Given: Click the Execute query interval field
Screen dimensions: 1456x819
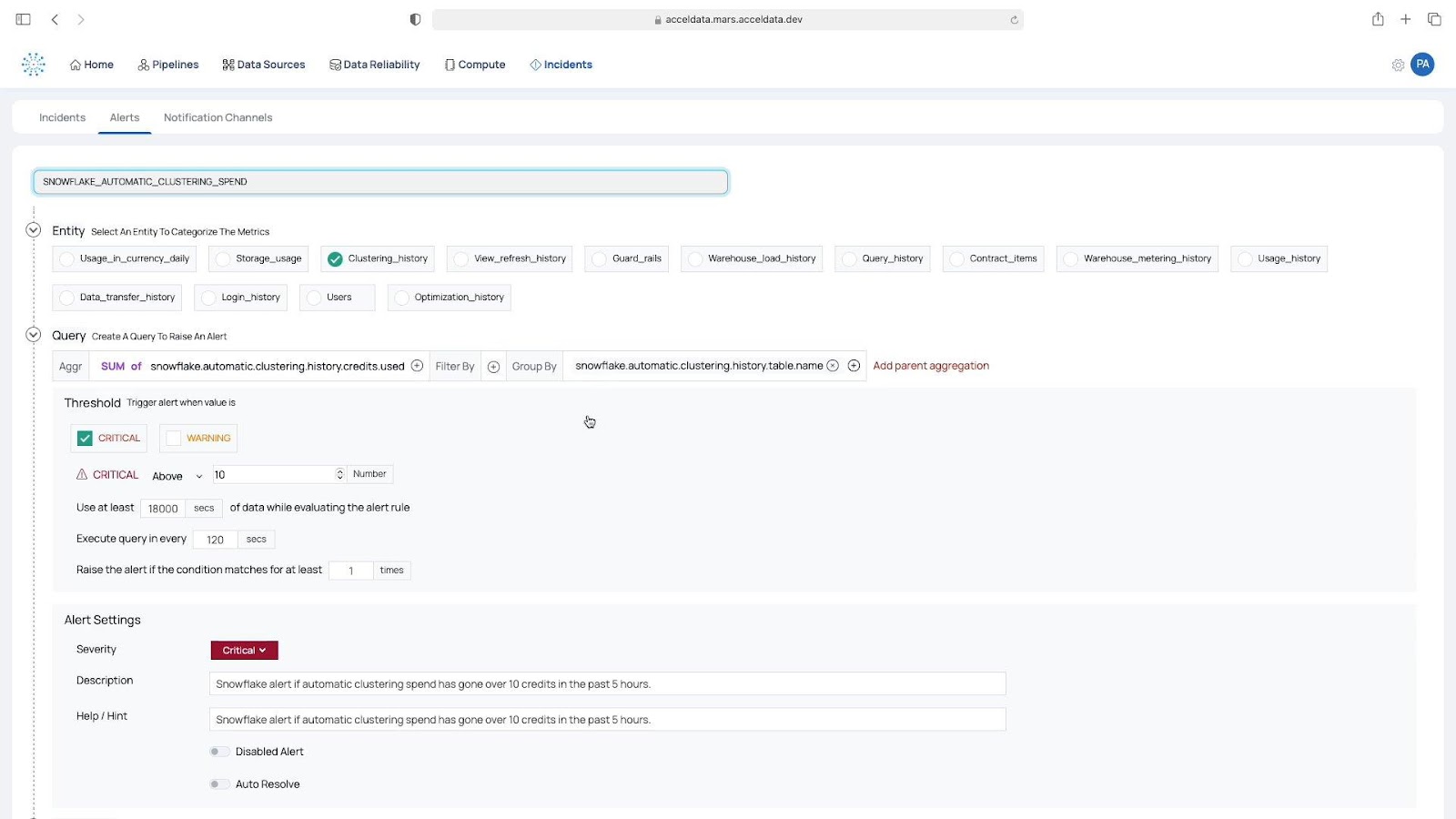Looking at the screenshot, I should point(215,540).
